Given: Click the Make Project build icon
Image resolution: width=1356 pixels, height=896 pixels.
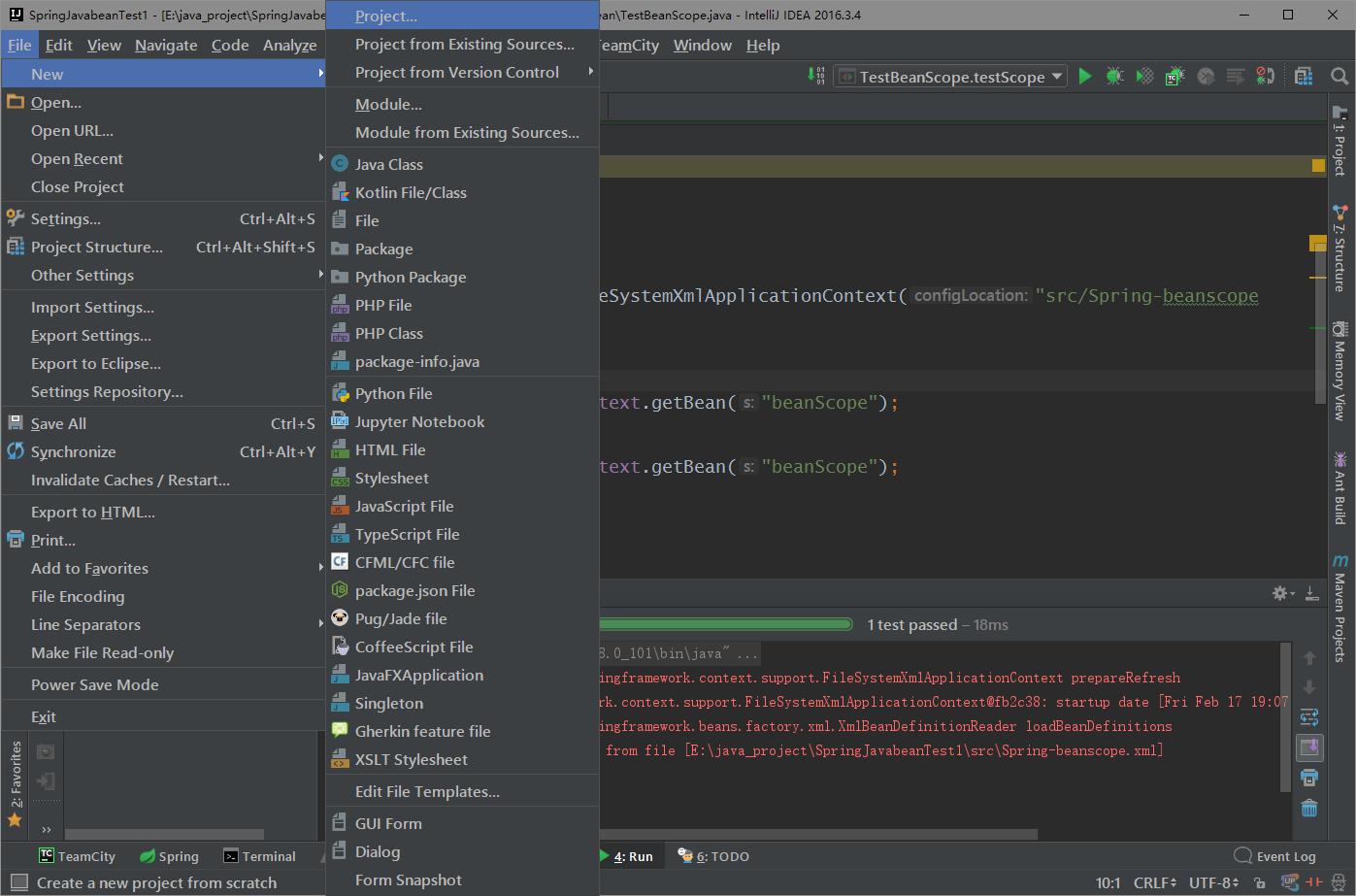Looking at the screenshot, I should (x=816, y=76).
